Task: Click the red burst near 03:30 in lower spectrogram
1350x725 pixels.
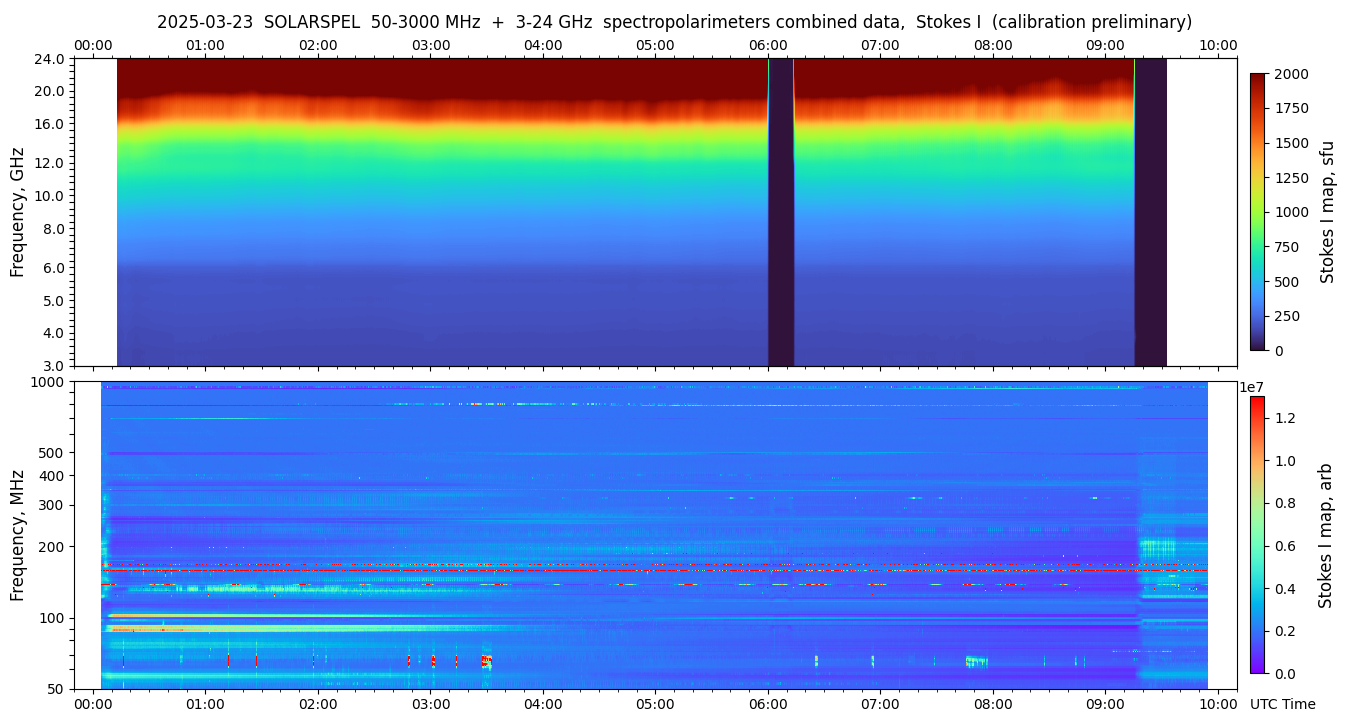Action: 486,661
